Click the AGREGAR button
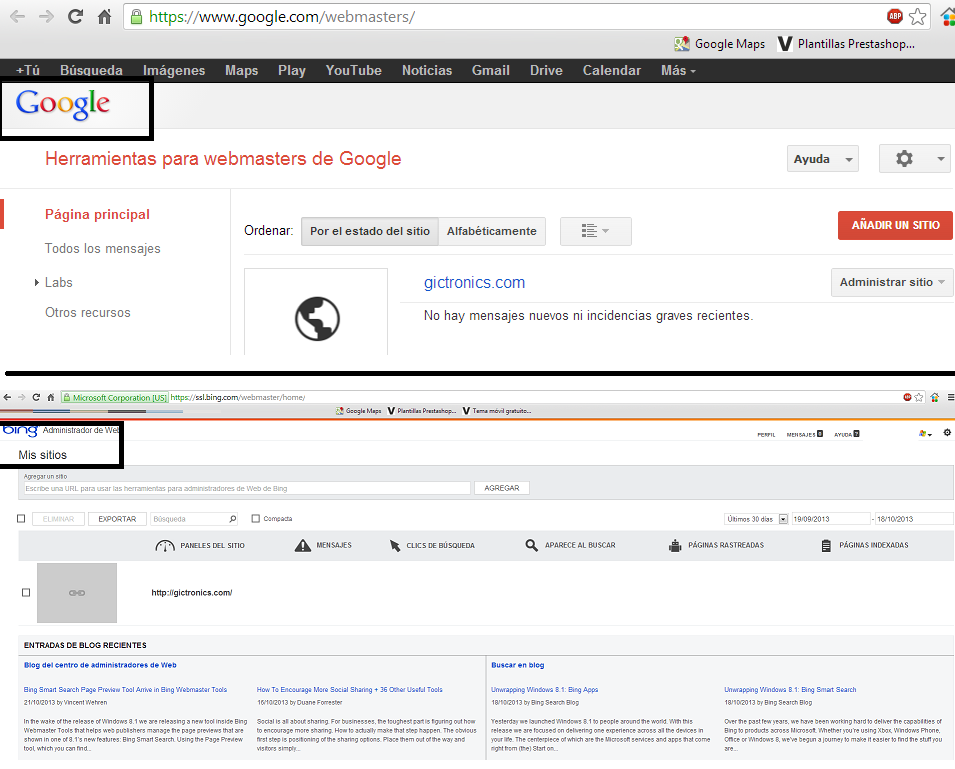955x769 pixels. pyautogui.click(x=502, y=488)
